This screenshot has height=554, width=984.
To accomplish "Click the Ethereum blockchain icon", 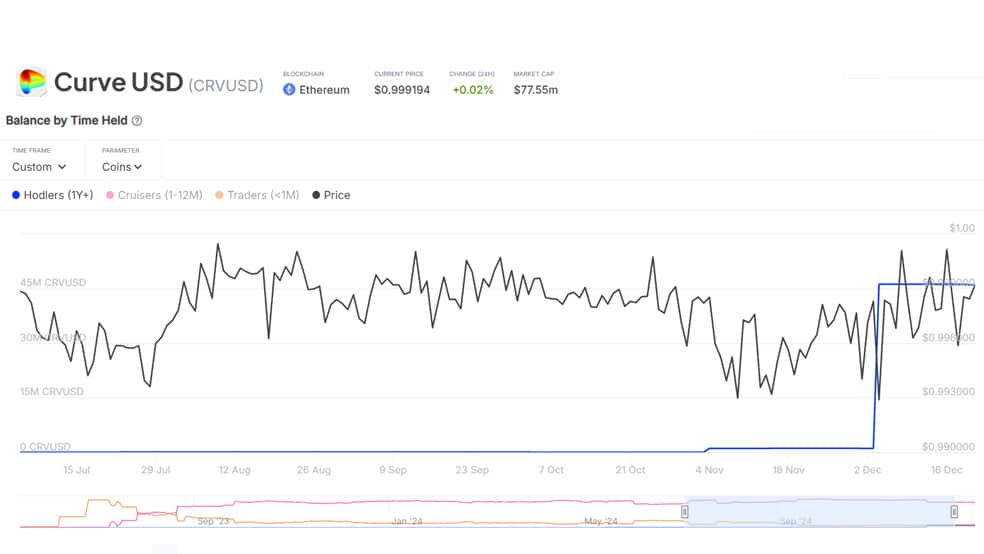I will (289, 90).
